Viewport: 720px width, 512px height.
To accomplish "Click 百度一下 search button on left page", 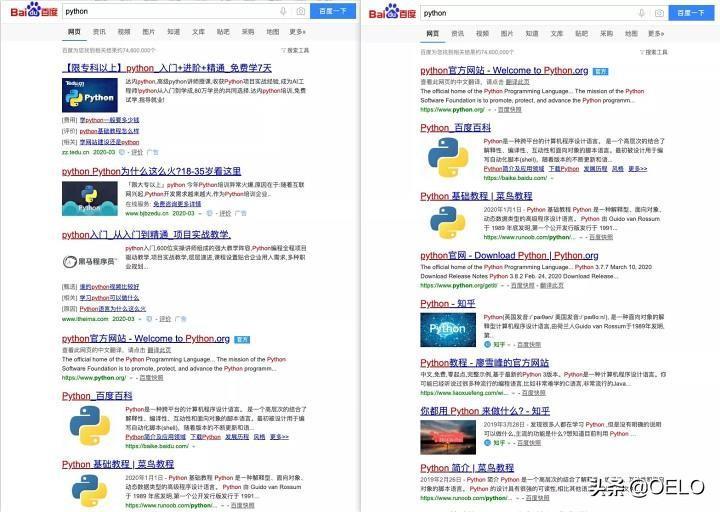I will click(x=333, y=11).
